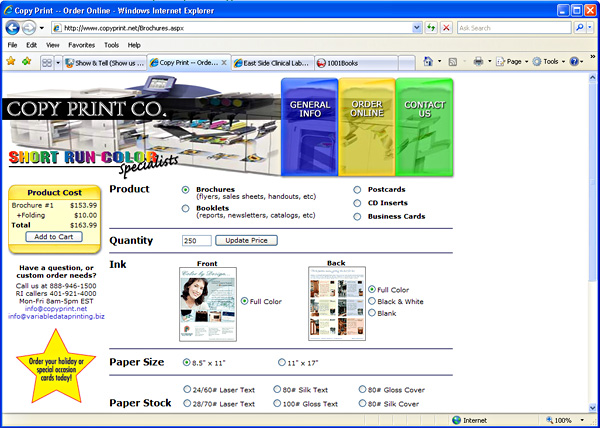Viewport: 600px width, 428px height.
Task: Open recent pages dropdown next to Forward
Action: coord(42,28)
